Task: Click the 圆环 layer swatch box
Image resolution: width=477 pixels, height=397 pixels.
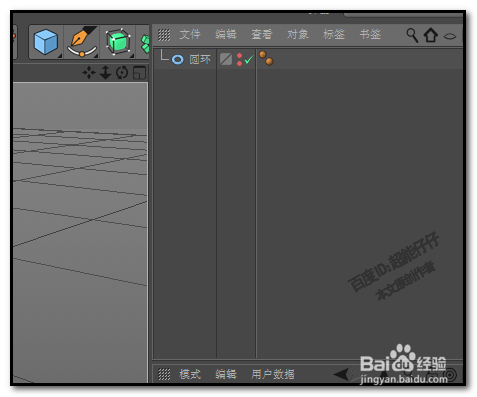Action: (226, 59)
